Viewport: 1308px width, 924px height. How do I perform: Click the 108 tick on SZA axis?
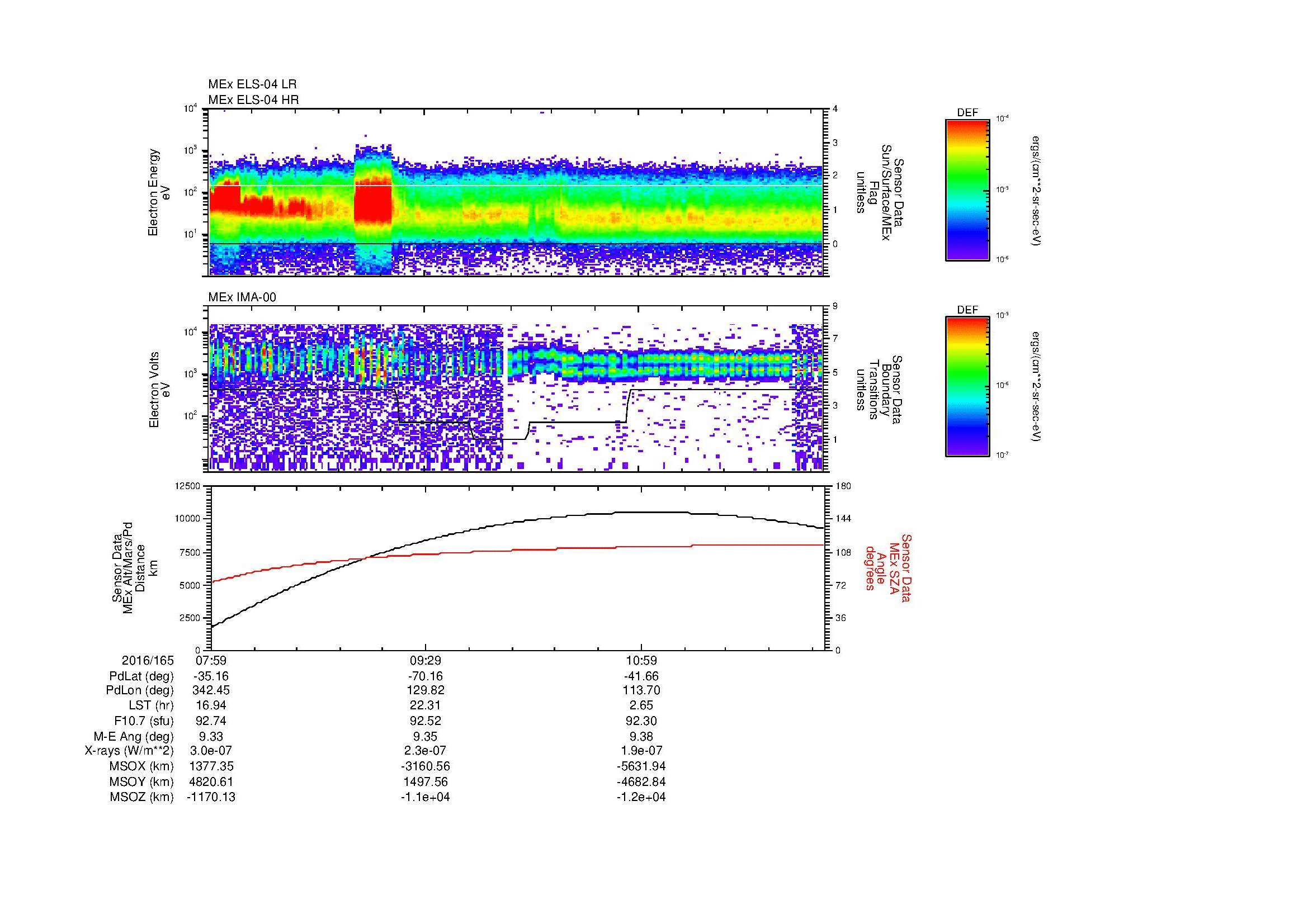(x=843, y=552)
